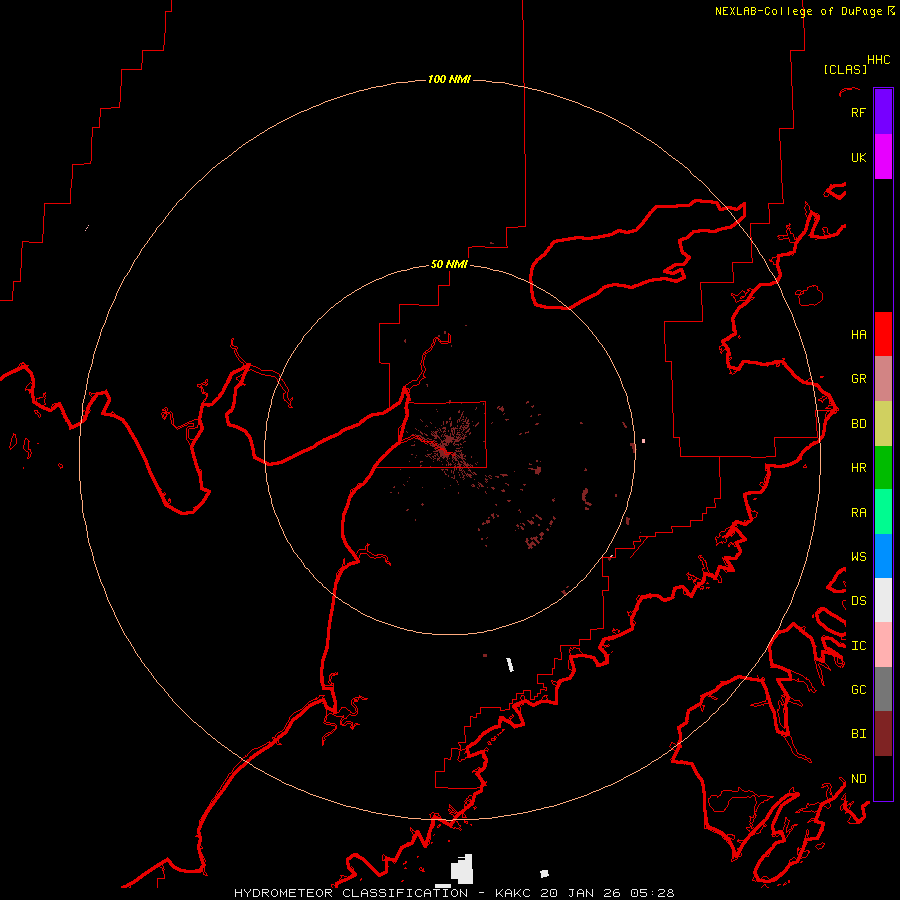This screenshot has width=900, height=900.
Task: Click the WS legend label
Action: 858,557
